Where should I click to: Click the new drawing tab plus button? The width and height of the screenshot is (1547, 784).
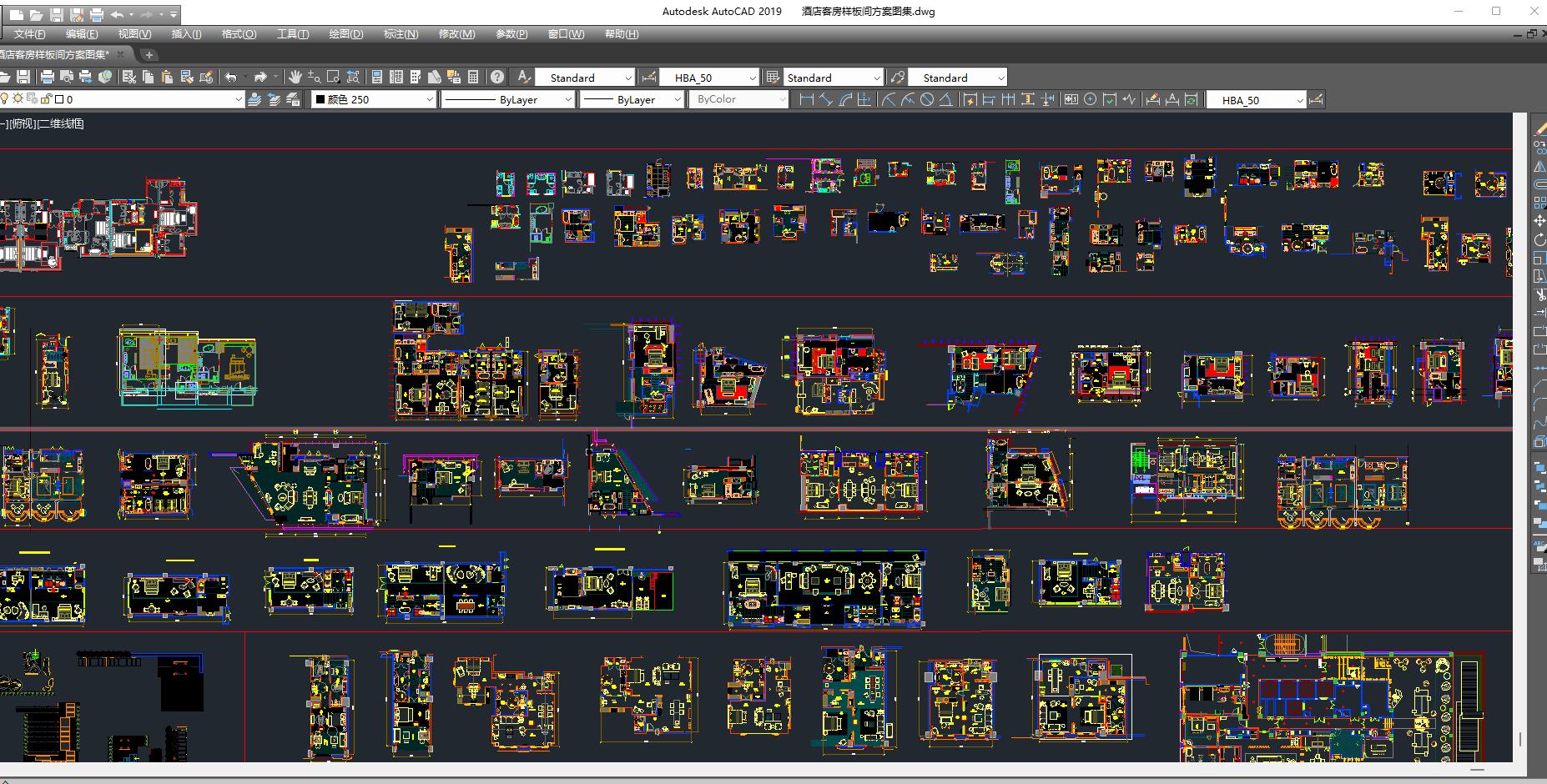[149, 55]
